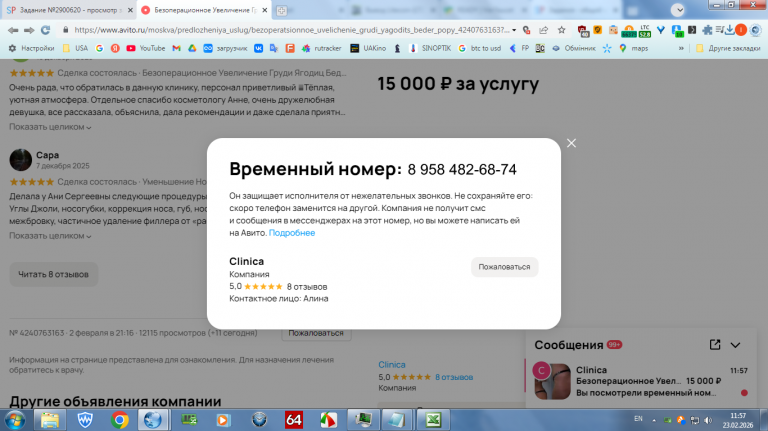
Task: Open the red '64' app in taskbar
Action: [x=293, y=420]
